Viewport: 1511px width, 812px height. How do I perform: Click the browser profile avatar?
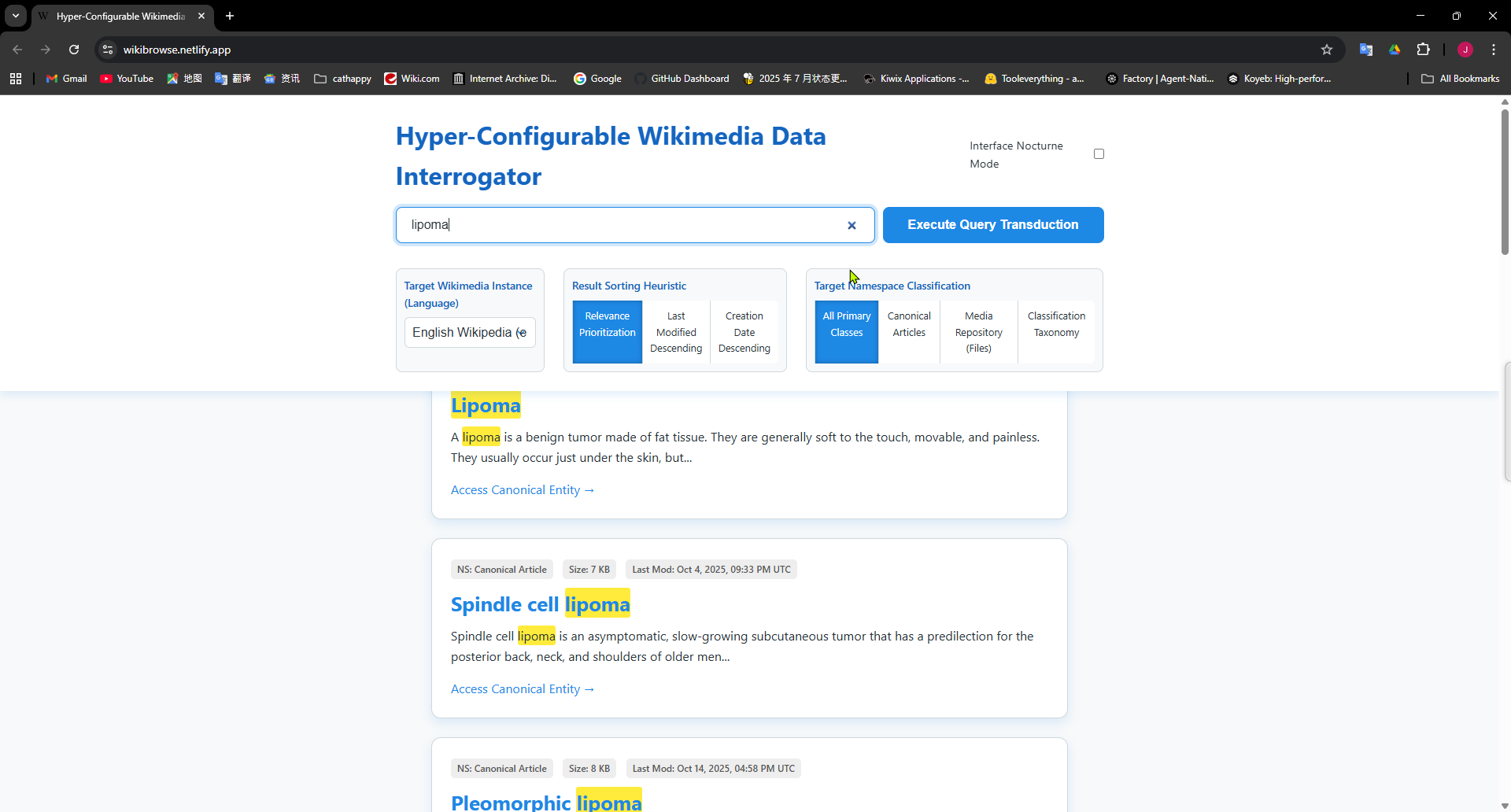pos(1465,49)
